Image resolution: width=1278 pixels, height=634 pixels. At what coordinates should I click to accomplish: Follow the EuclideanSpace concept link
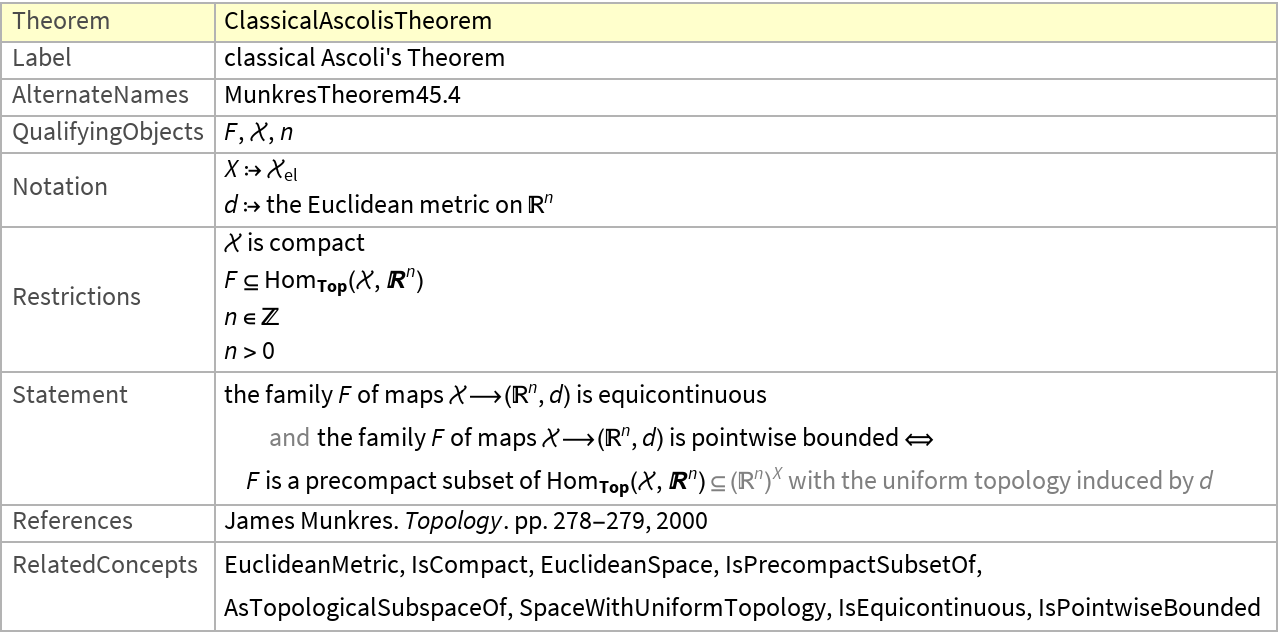(613, 565)
